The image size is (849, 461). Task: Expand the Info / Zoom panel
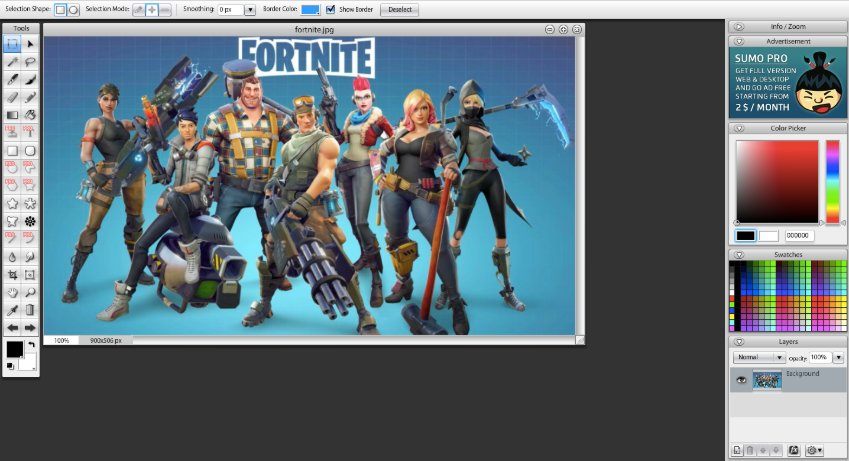click(739, 27)
